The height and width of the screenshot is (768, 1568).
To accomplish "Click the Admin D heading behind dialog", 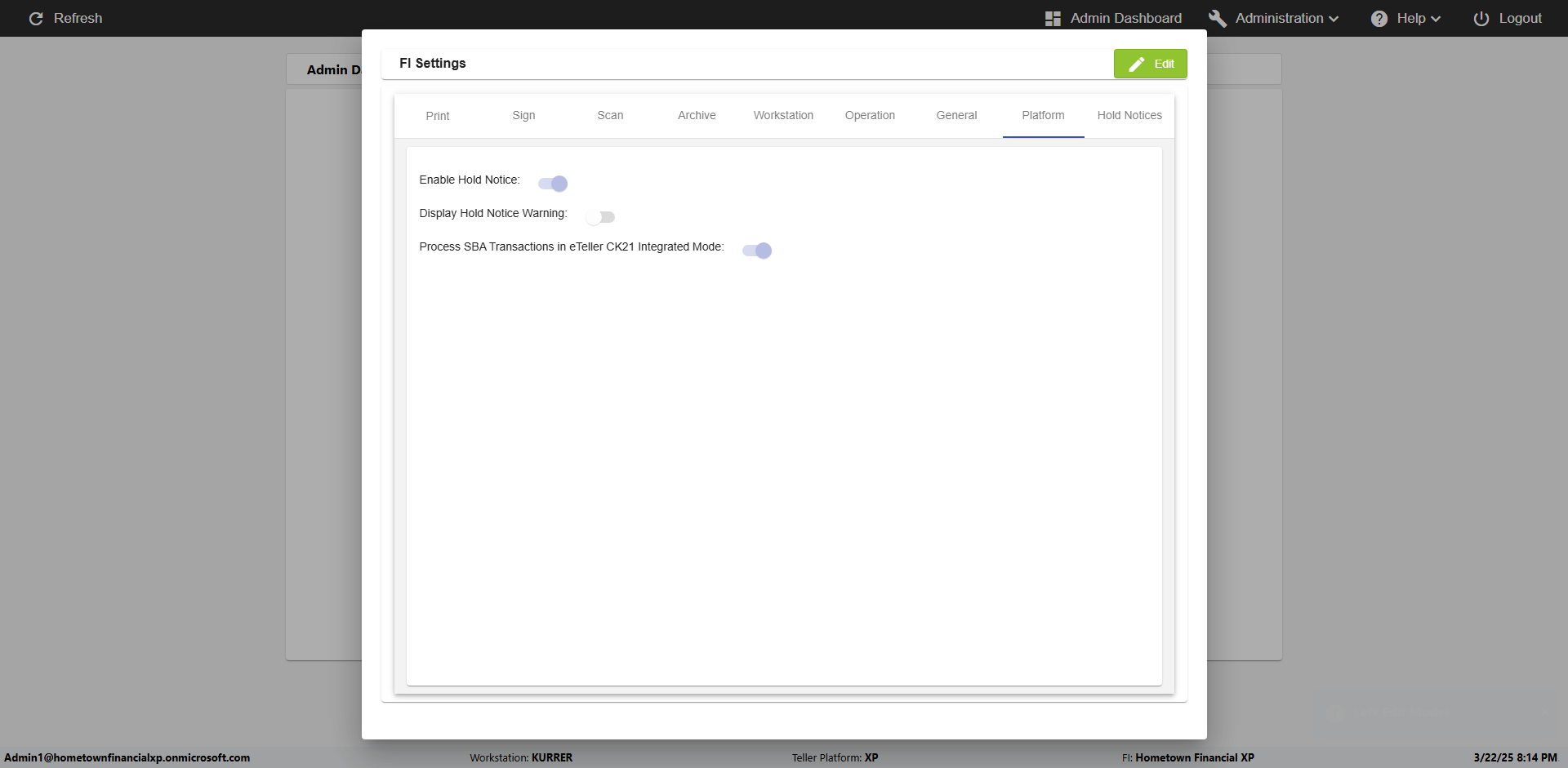I will coord(333,70).
